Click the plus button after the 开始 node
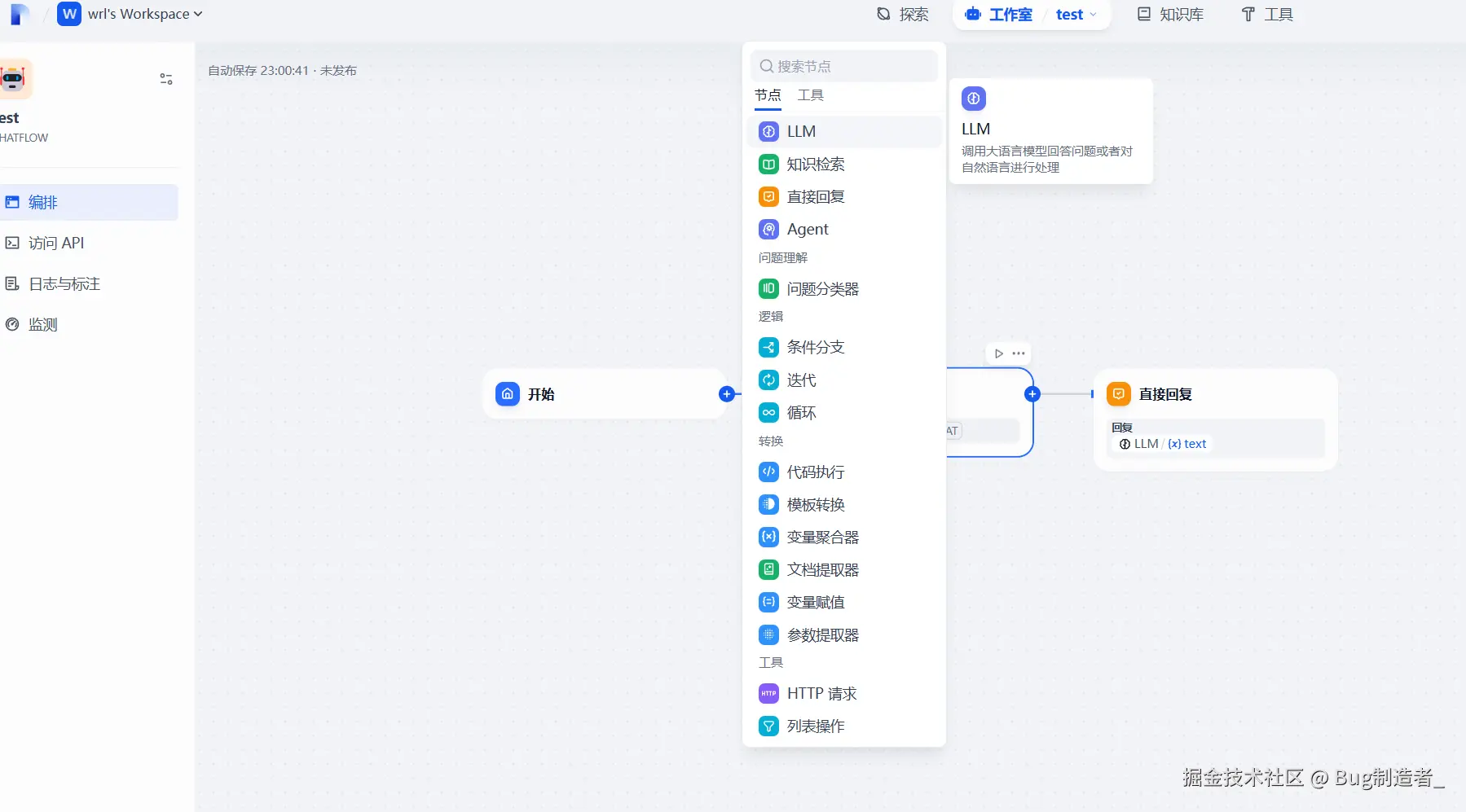The image size is (1466, 812). point(725,393)
